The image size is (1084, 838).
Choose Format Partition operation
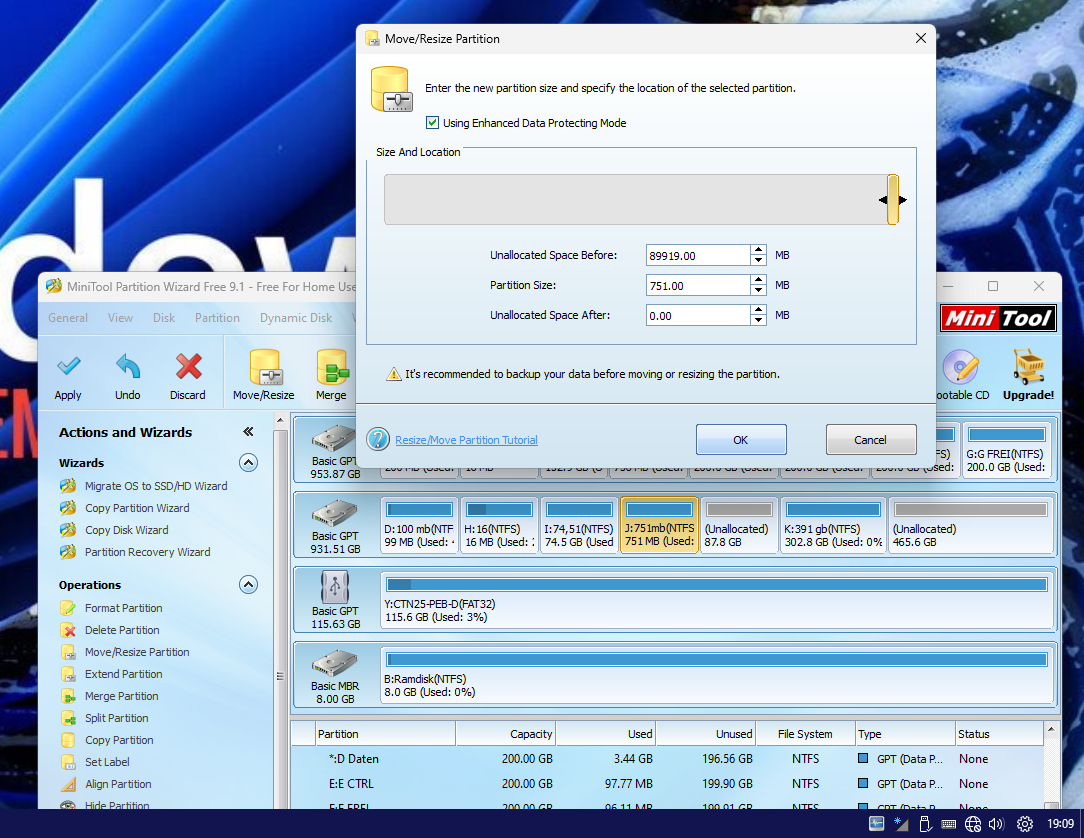pos(124,608)
